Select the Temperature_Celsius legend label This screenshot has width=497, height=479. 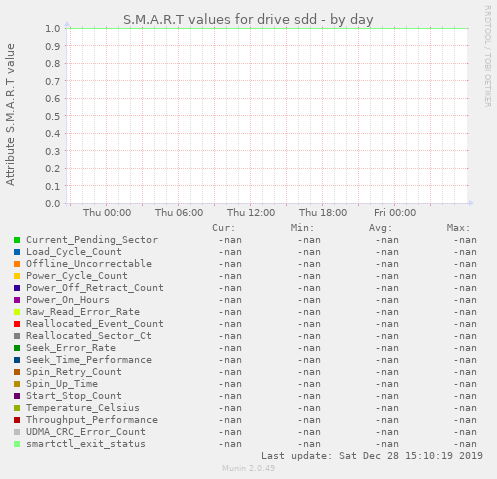click(x=83, y=408)
